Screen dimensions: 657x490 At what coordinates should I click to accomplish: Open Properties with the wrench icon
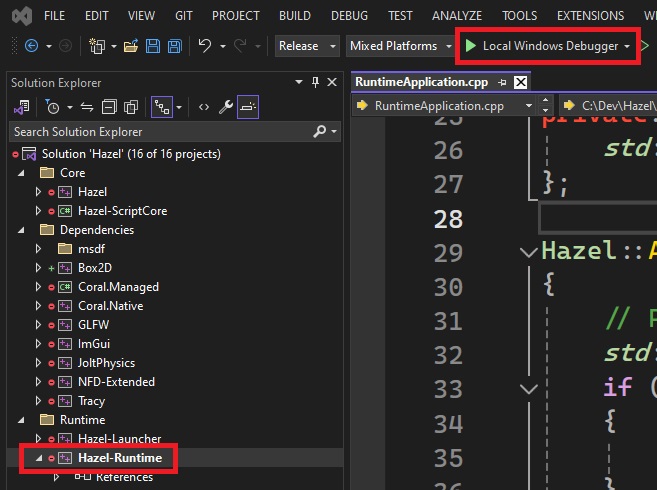[x=226, y=107]
